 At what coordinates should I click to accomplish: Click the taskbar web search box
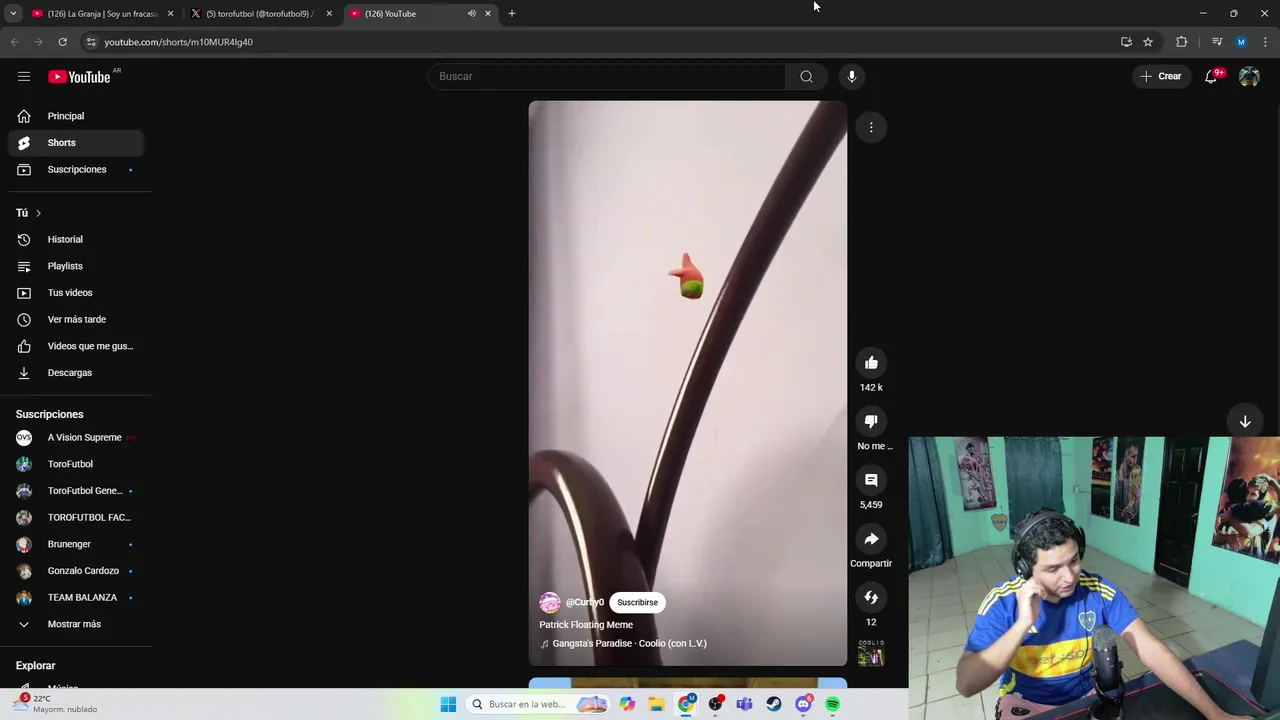point(538,704)
